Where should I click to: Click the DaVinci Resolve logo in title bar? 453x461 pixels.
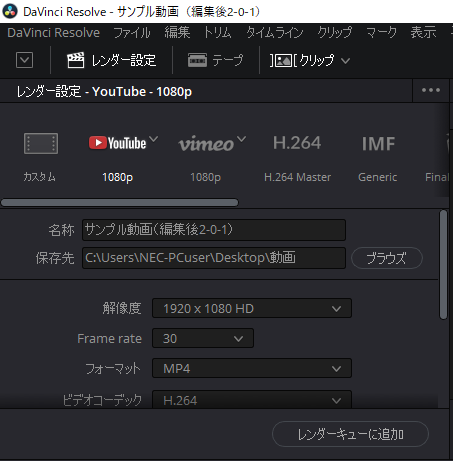click(10, 11)
